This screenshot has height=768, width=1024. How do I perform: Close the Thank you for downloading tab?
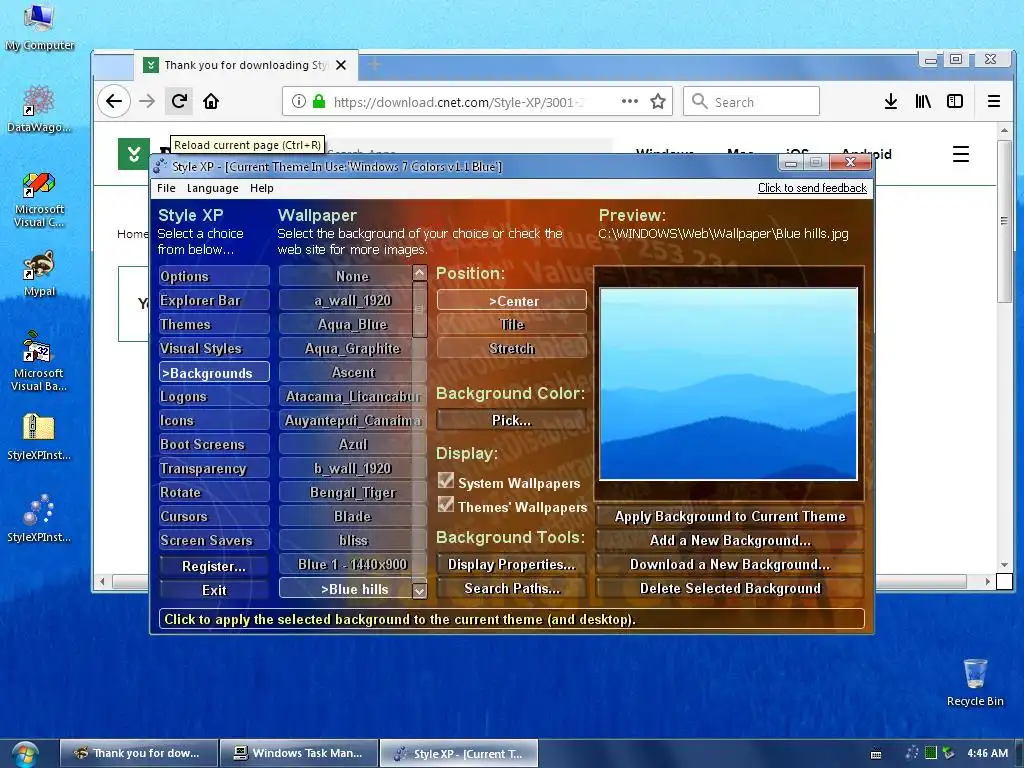[341, 65]
